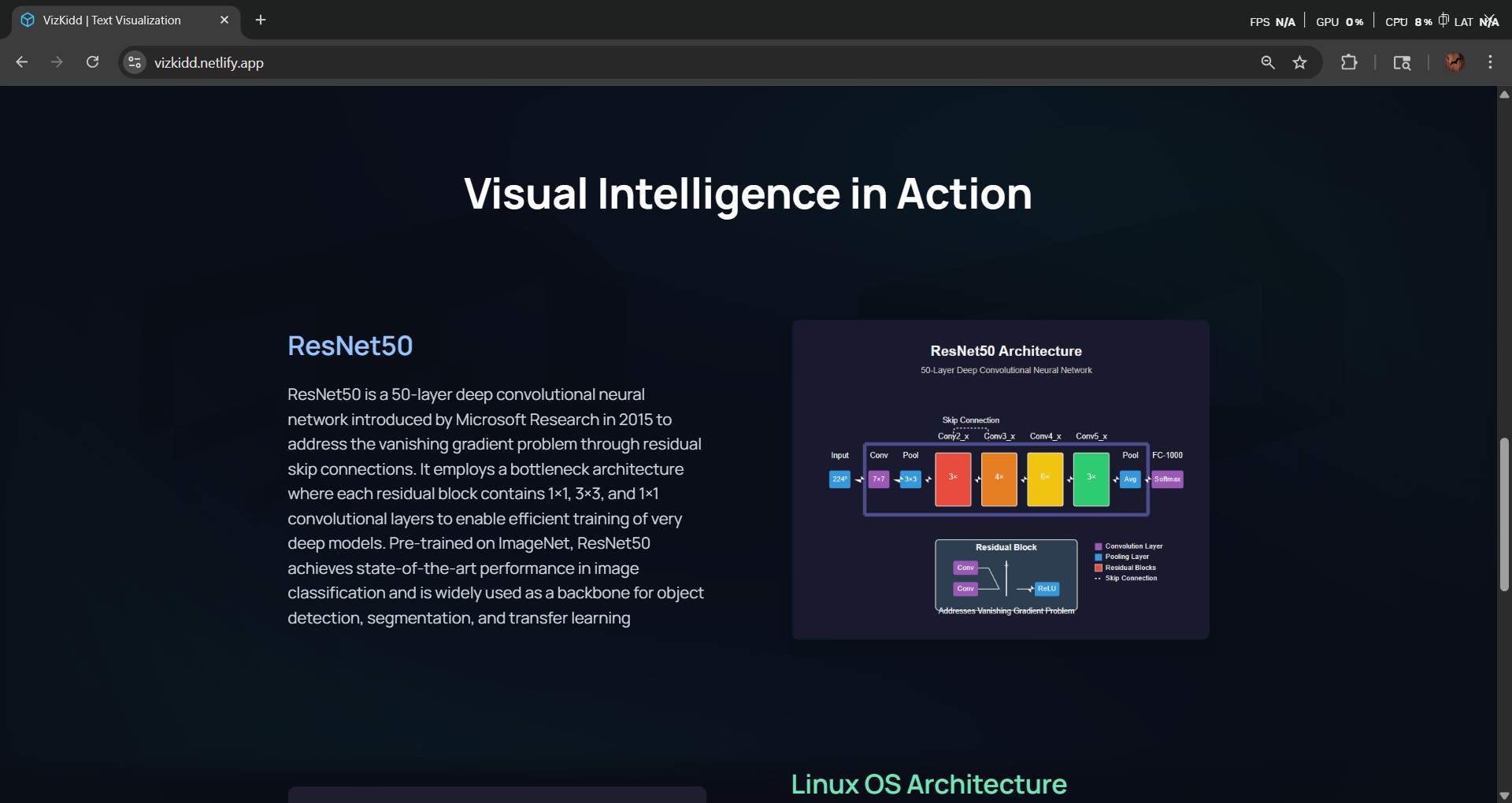
Task: Click the Conv3_x label
Action: tap(999, 436)
